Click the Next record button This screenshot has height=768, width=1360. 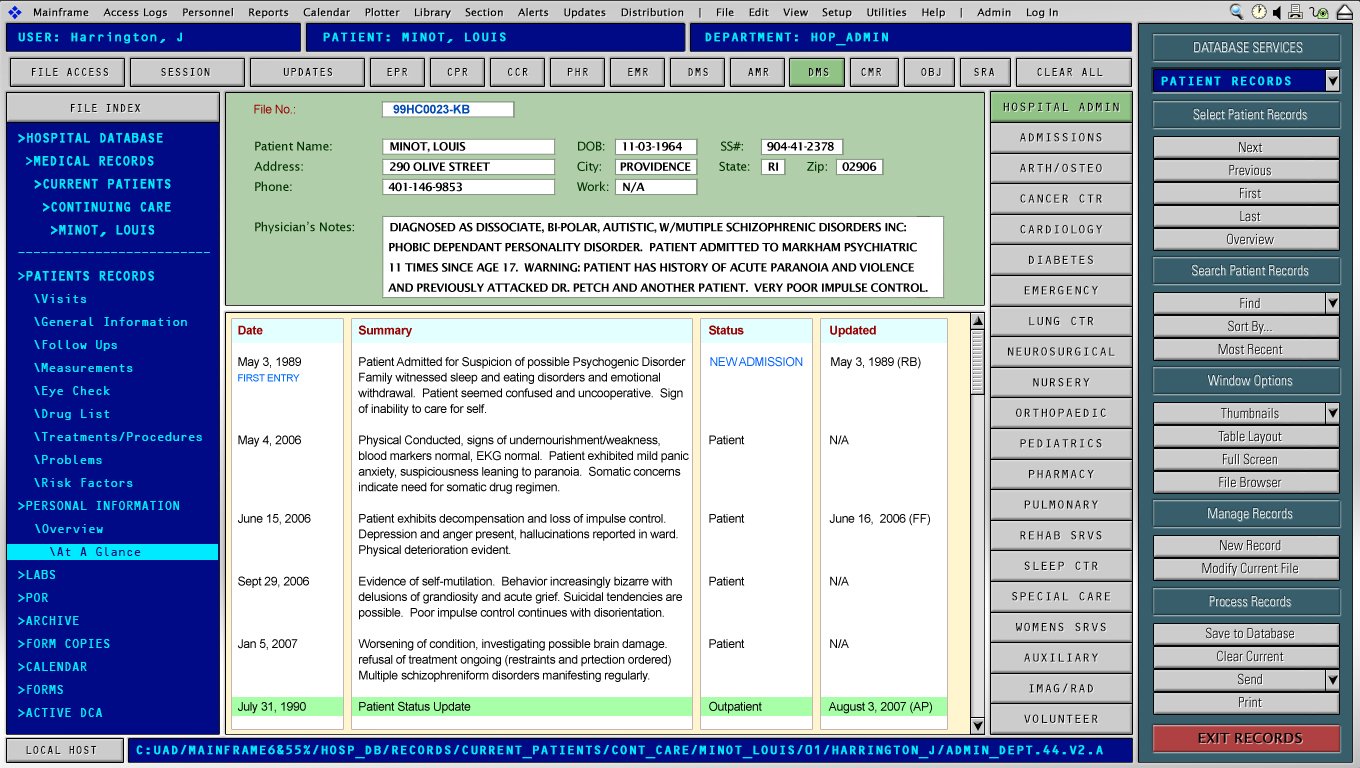tap(1246, 147)
